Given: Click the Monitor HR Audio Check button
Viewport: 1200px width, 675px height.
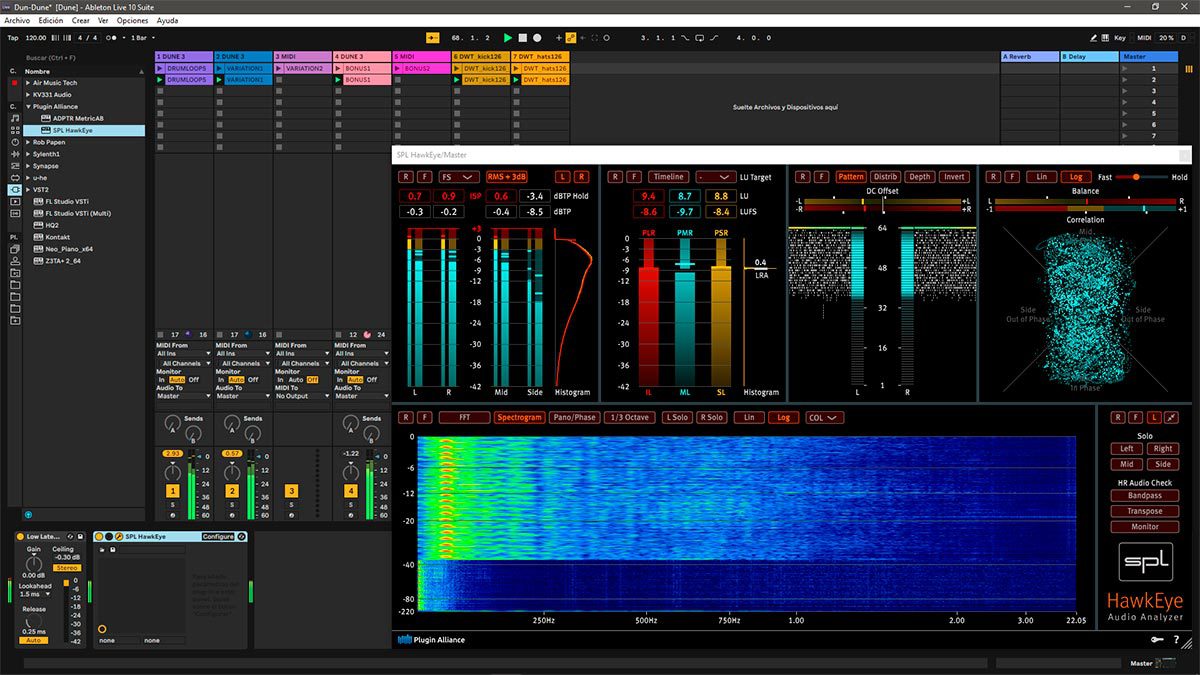Looking at the screenshot, I should pos(1145,526).
